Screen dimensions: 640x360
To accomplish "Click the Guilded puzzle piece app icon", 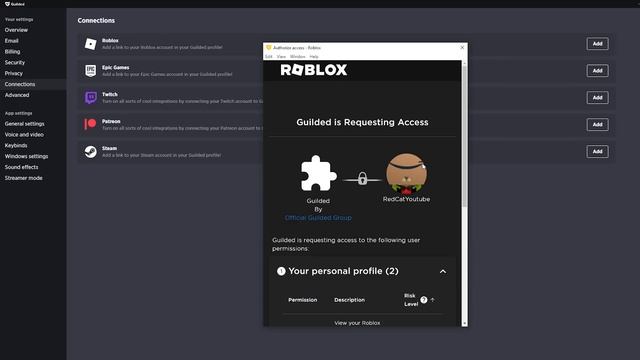I will [318, 173].
